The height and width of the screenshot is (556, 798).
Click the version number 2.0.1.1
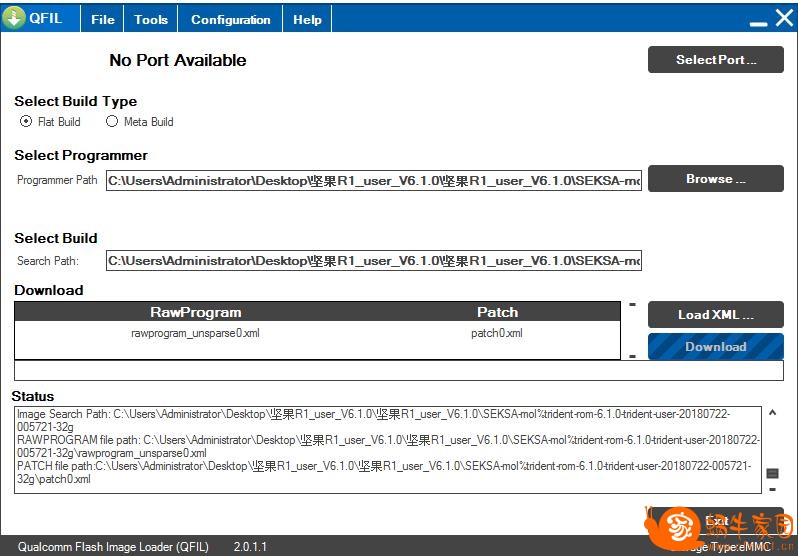(x=250, y=547)
